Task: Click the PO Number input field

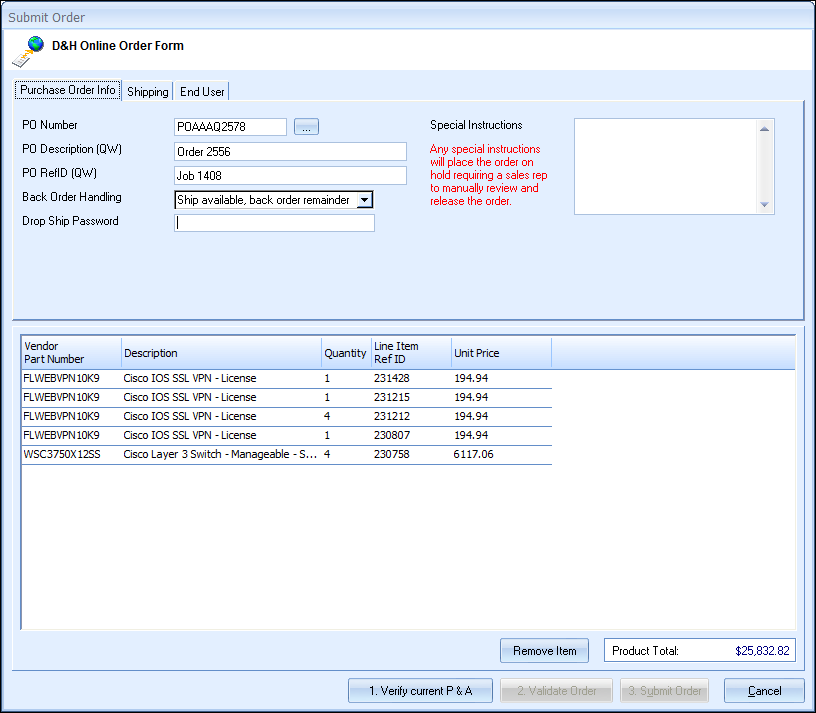Action: tap(230, 127)
